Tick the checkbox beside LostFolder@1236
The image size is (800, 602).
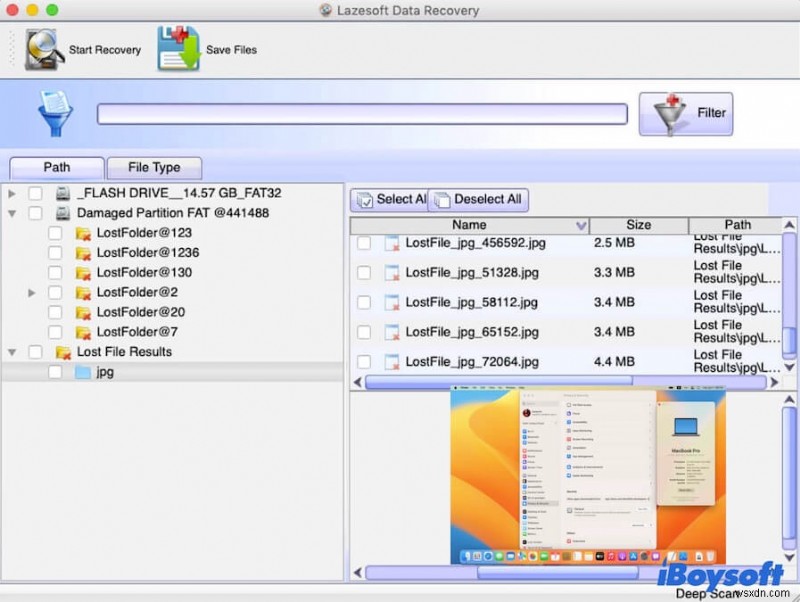(x=55, y=253)
